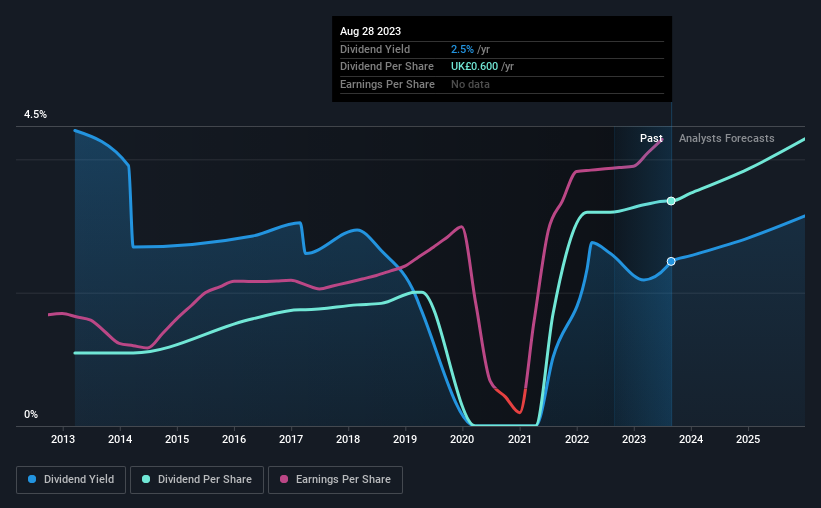Click the Aug 28 2023 tooltip date

pos(371,31)
